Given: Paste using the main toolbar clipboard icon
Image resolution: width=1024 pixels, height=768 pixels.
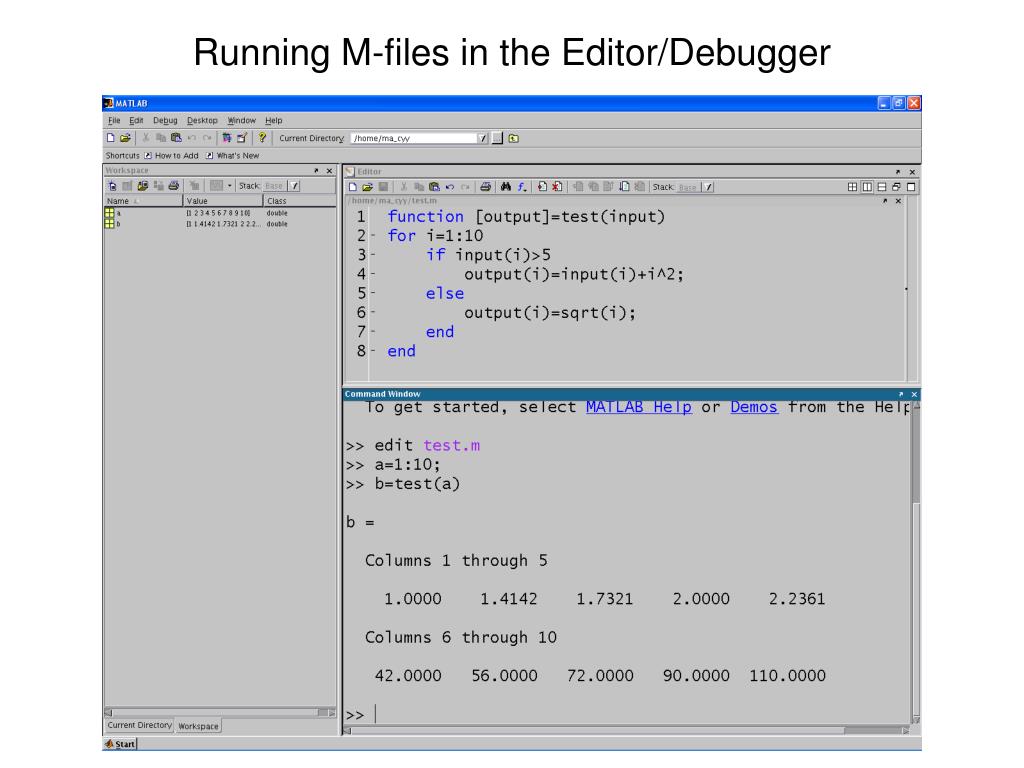Looking at the screenshot, I should (x=176, y=138).
